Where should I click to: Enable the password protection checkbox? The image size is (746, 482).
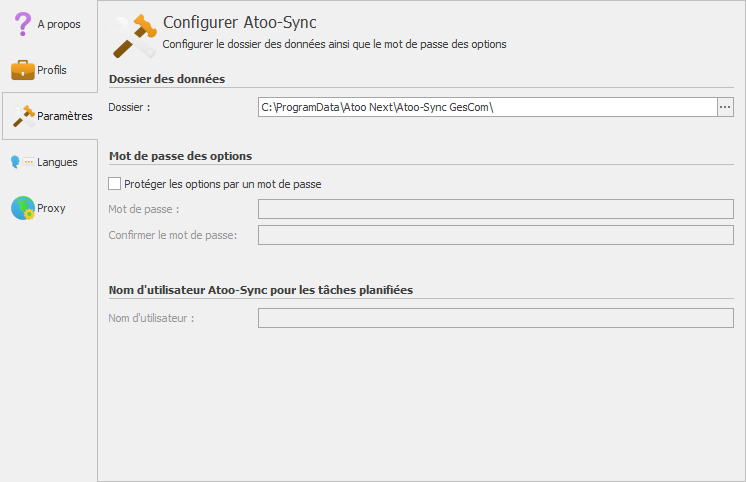(x=114, y=184)
